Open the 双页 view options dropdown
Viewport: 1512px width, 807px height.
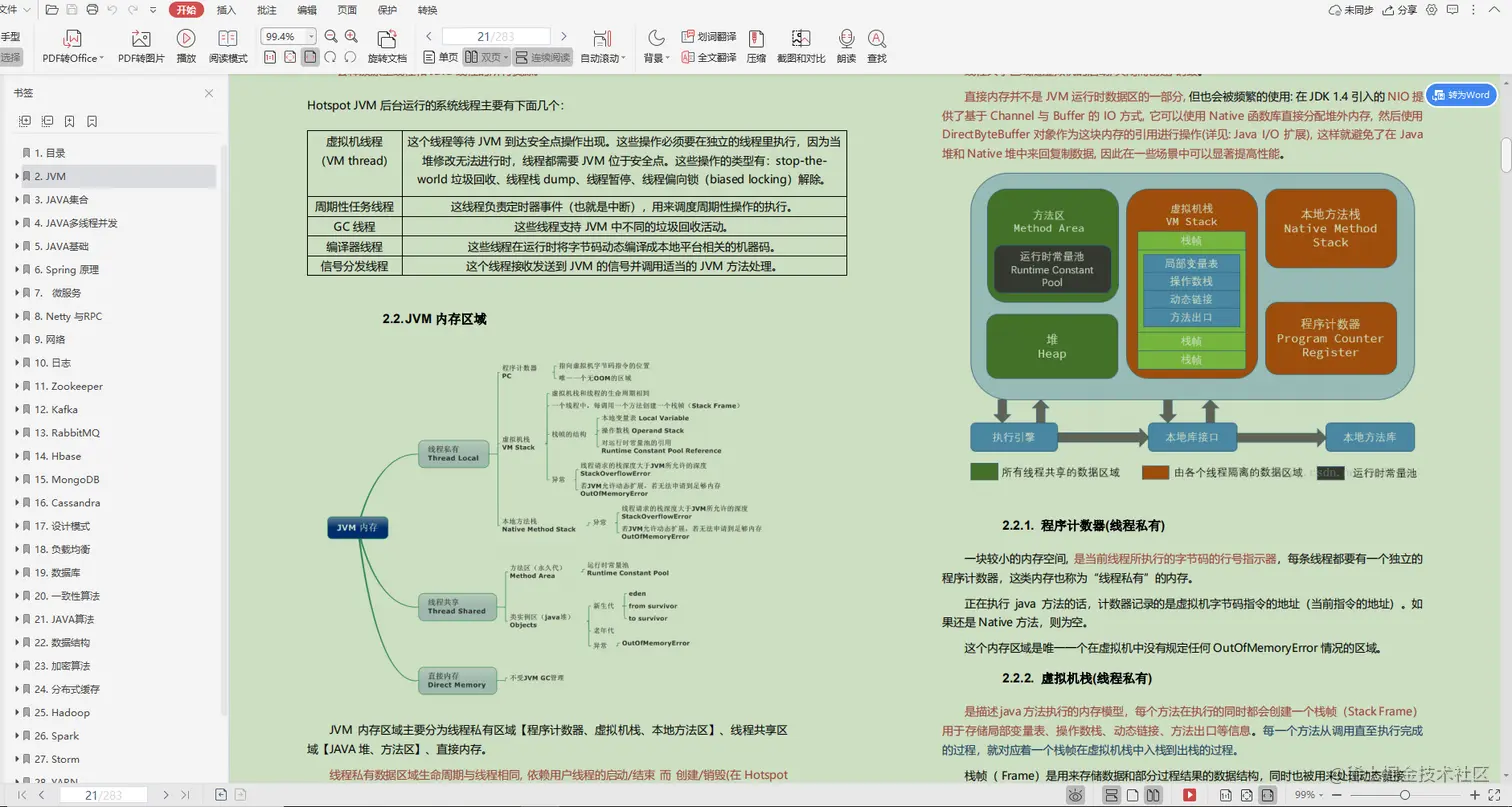[507, 56]
